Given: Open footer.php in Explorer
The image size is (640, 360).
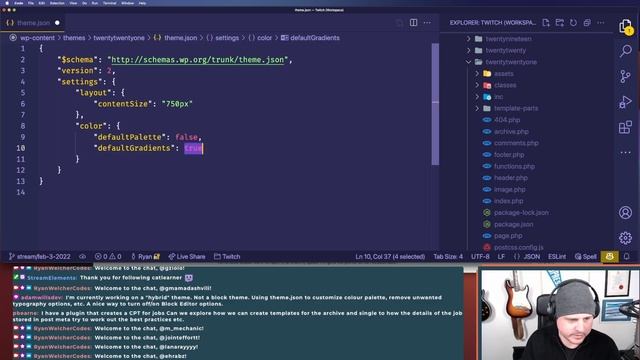Looking at the screenshot, I should click(x=509, y=155).
